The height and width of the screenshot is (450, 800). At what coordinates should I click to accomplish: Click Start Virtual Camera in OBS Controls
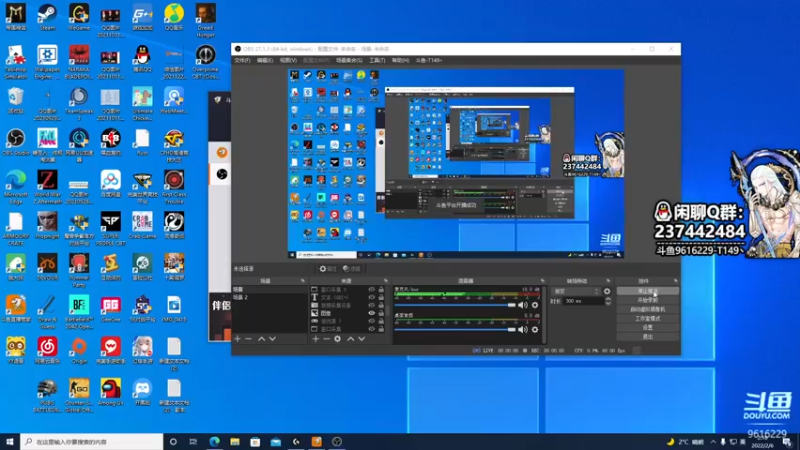pyautogui.click(x=647, y=309)
